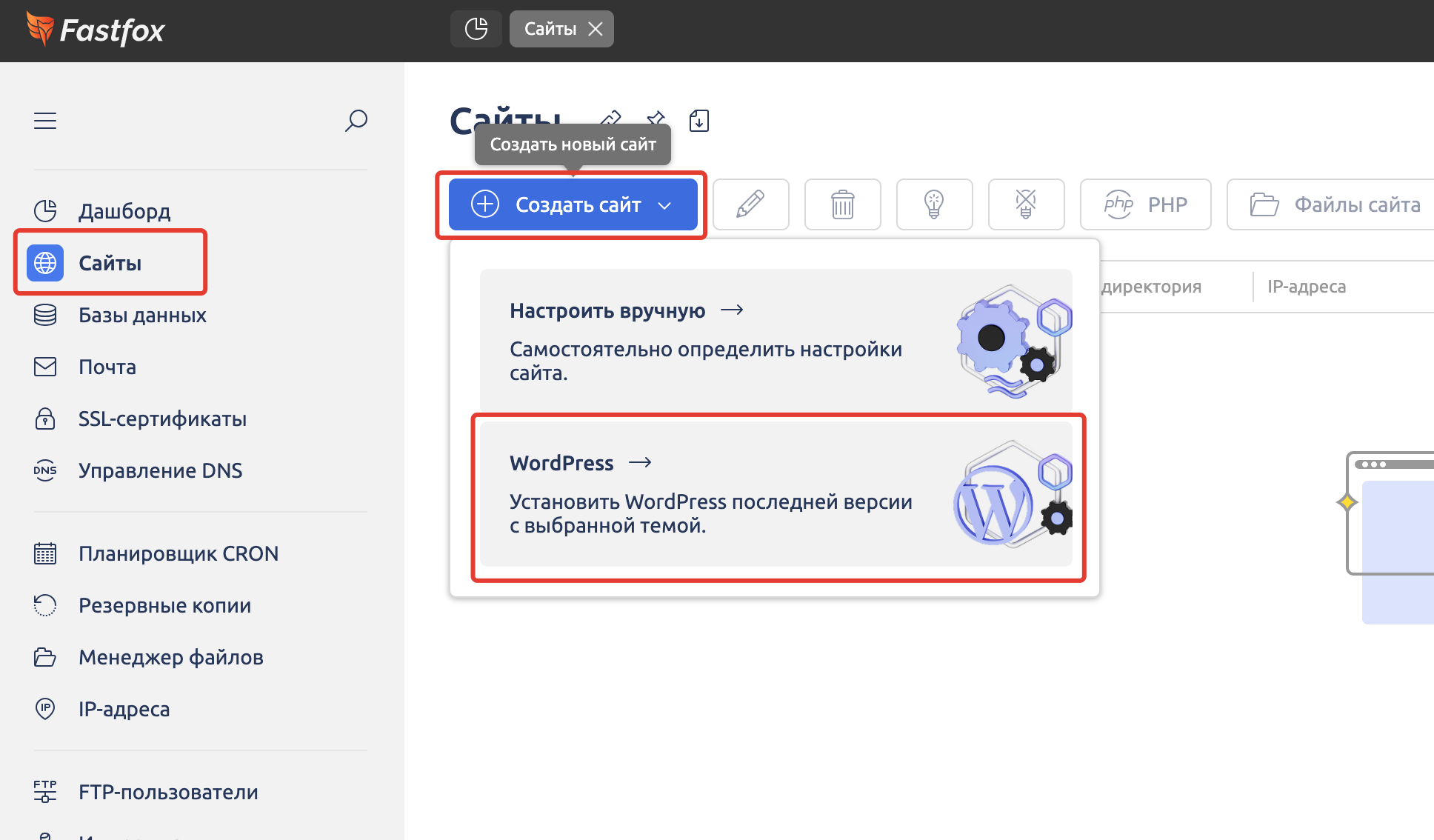Viewport: 1434px width, 840px height.
Task: Click the Дашборд pie-chart icon in sidebar
Action: pyautogui.click(x=45, y=211)
